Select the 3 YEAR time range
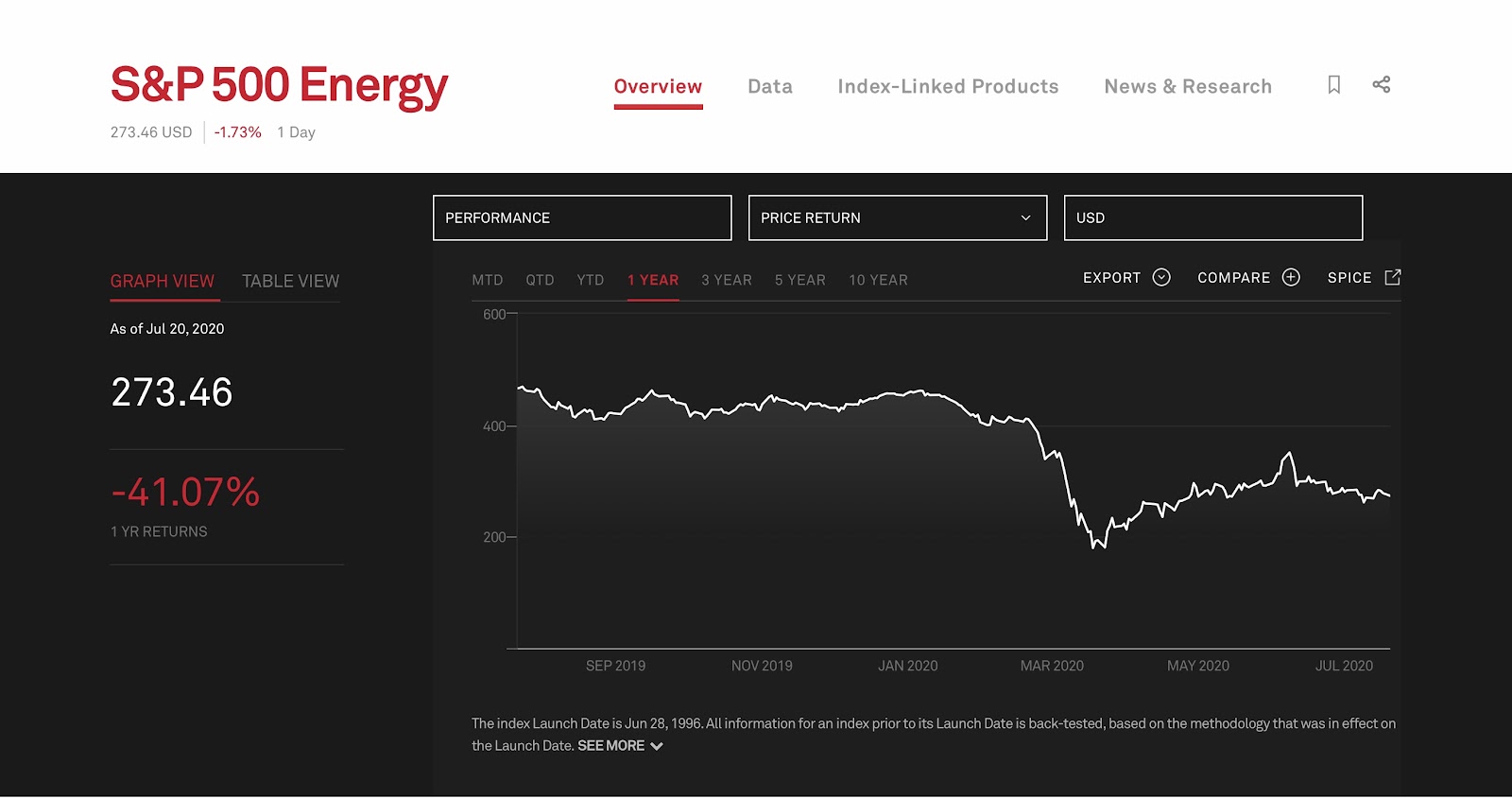The image size is (1512, 798). click(x=727, y=280)
